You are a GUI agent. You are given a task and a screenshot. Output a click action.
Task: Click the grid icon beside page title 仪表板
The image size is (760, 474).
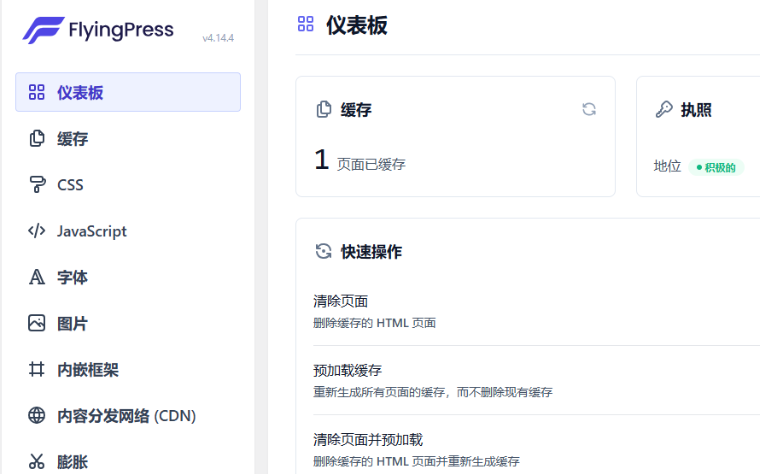[x=306, y=24]
